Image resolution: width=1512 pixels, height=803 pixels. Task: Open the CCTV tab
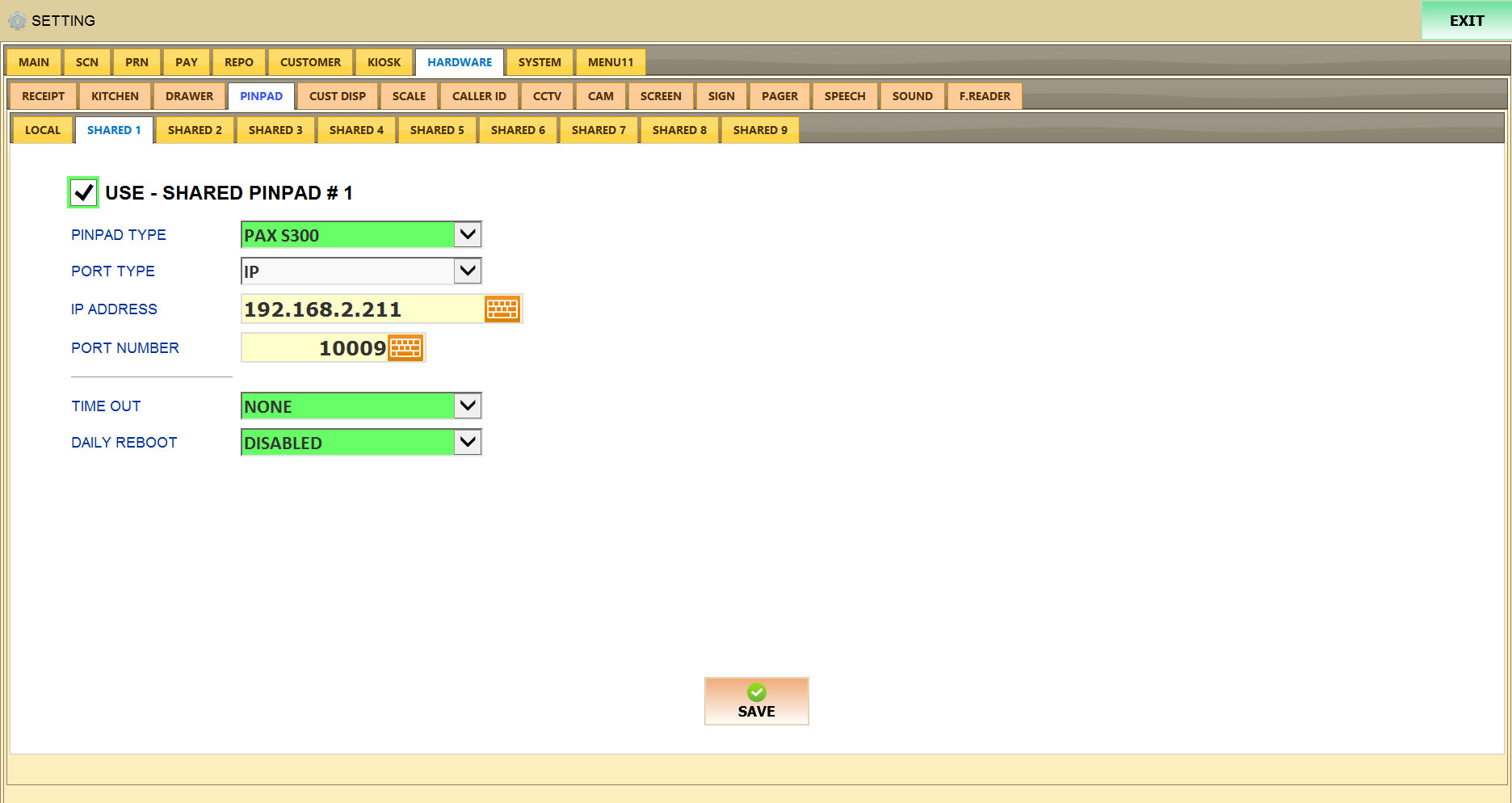click(548, 96)
